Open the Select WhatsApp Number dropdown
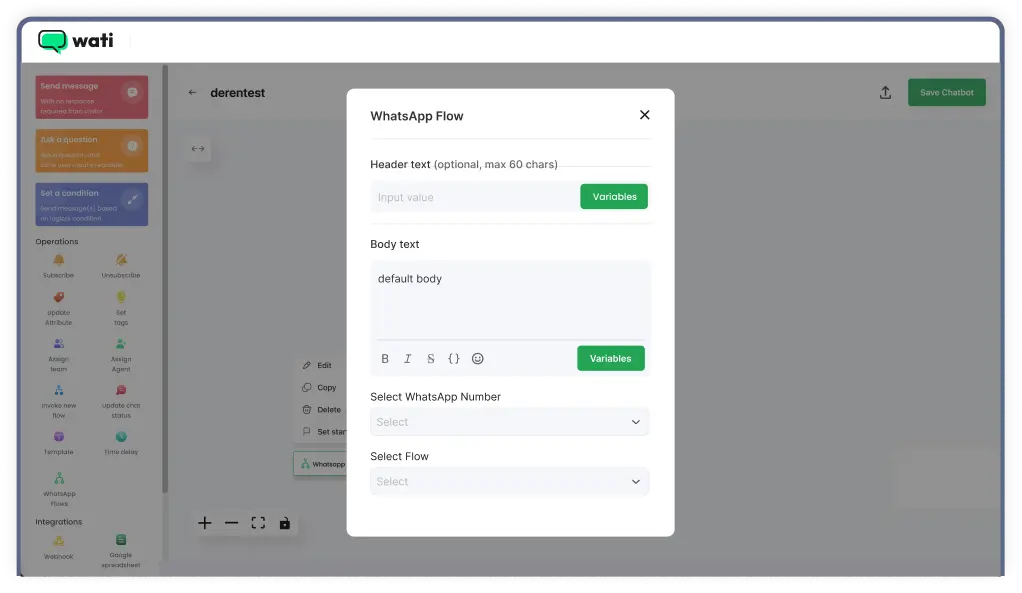 pos(510,421)
